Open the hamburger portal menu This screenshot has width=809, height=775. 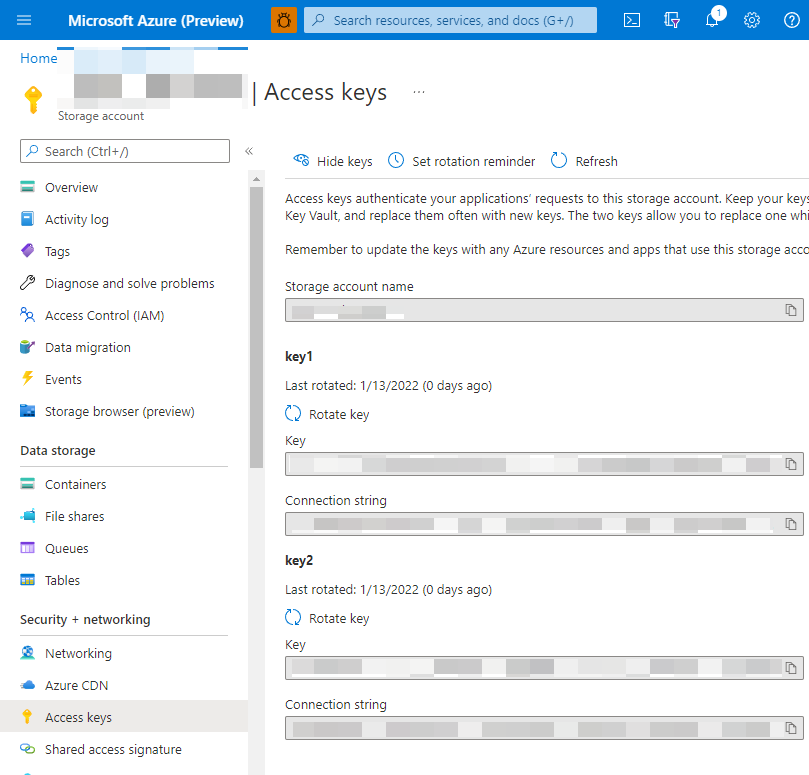coord(24,20)
